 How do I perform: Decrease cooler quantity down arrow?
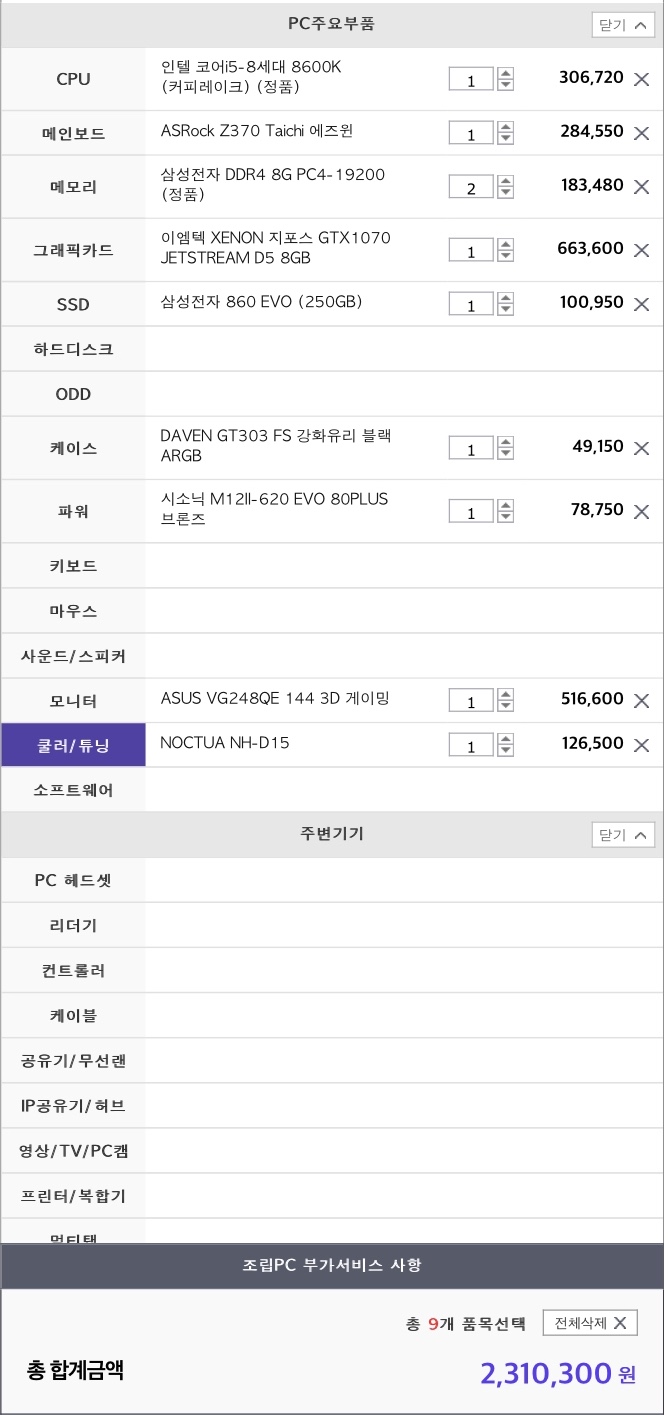point(505,751)
